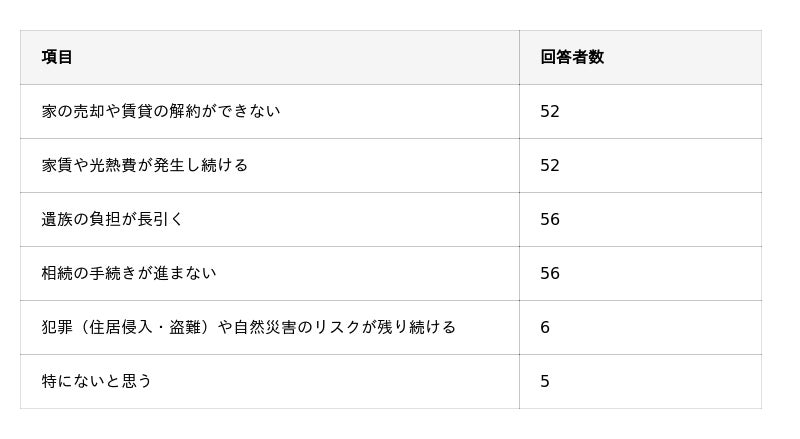
Task: Click the 項目 column header
Action: (x=57, y=57)
